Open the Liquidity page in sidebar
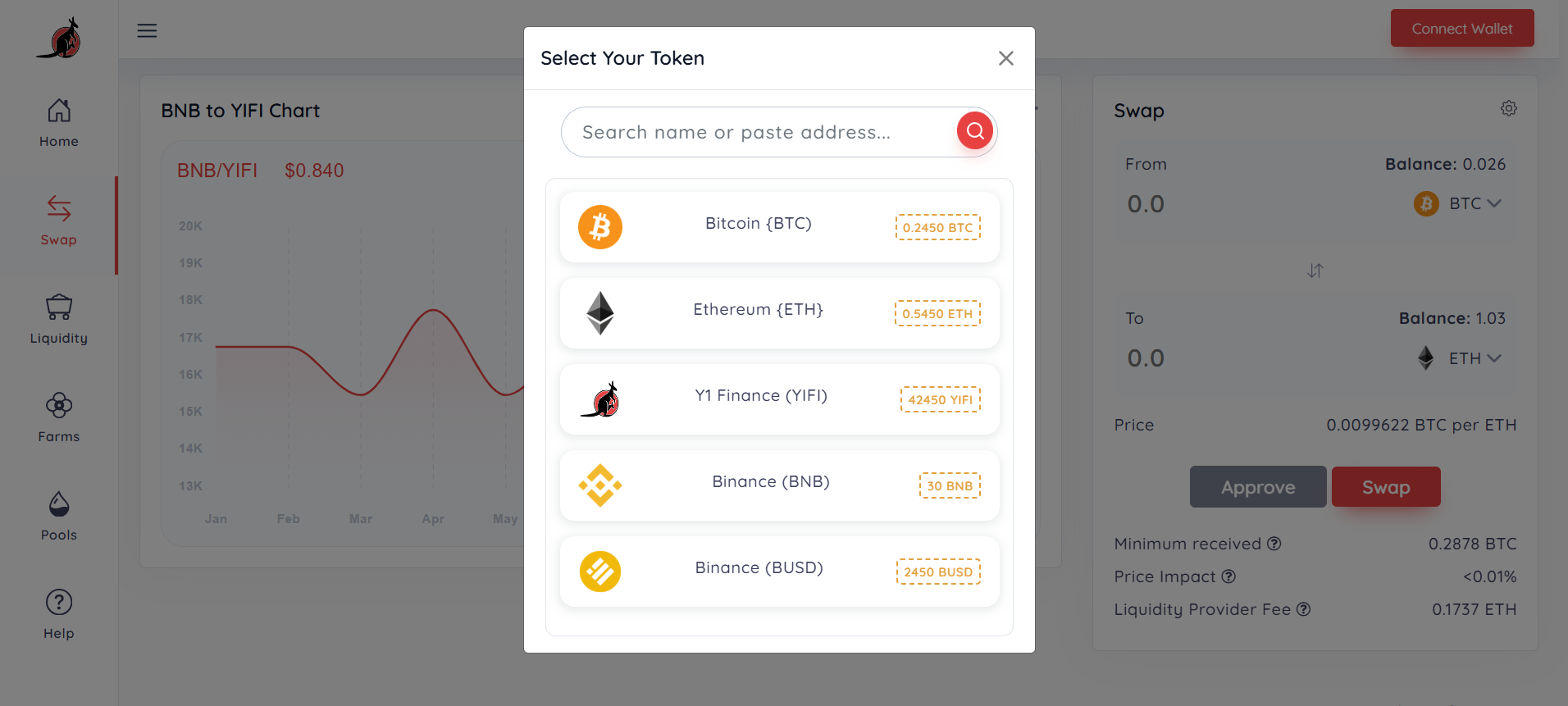The image size is (1568, 706). point(59,320)
